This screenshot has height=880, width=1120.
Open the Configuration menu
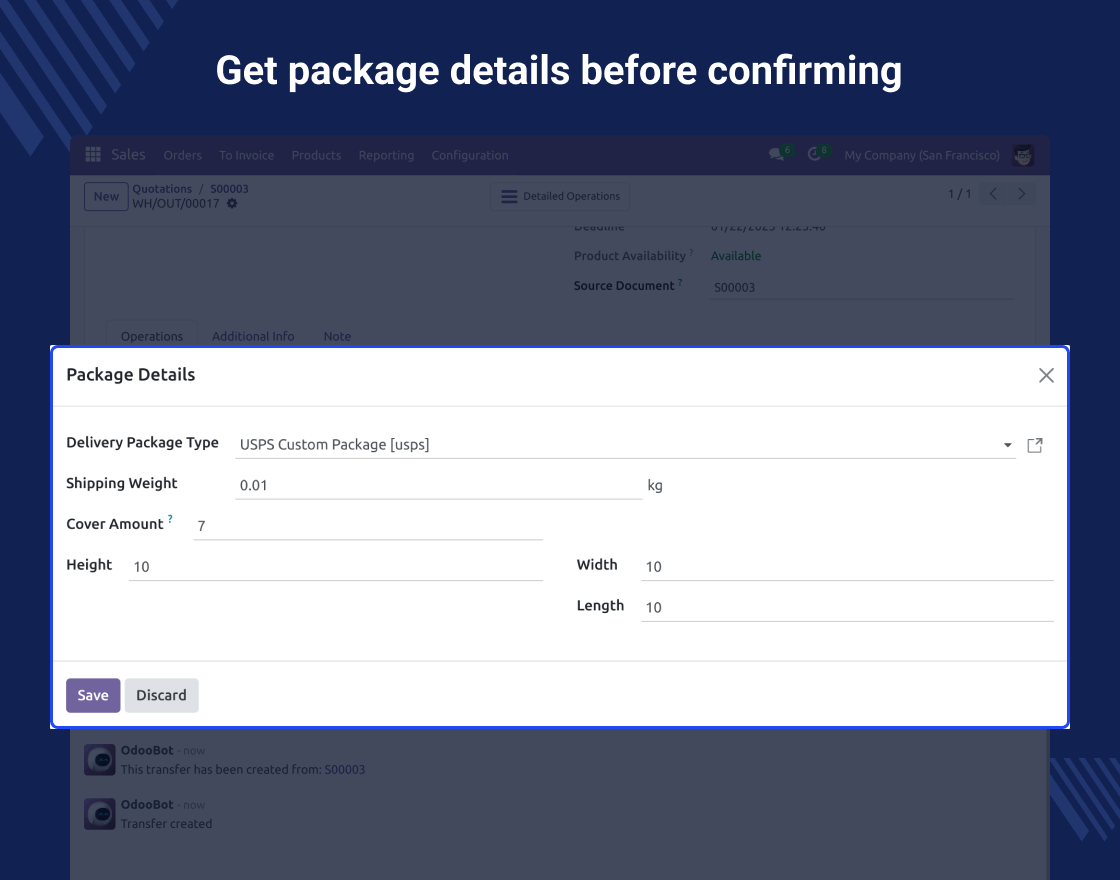[470, 155]
